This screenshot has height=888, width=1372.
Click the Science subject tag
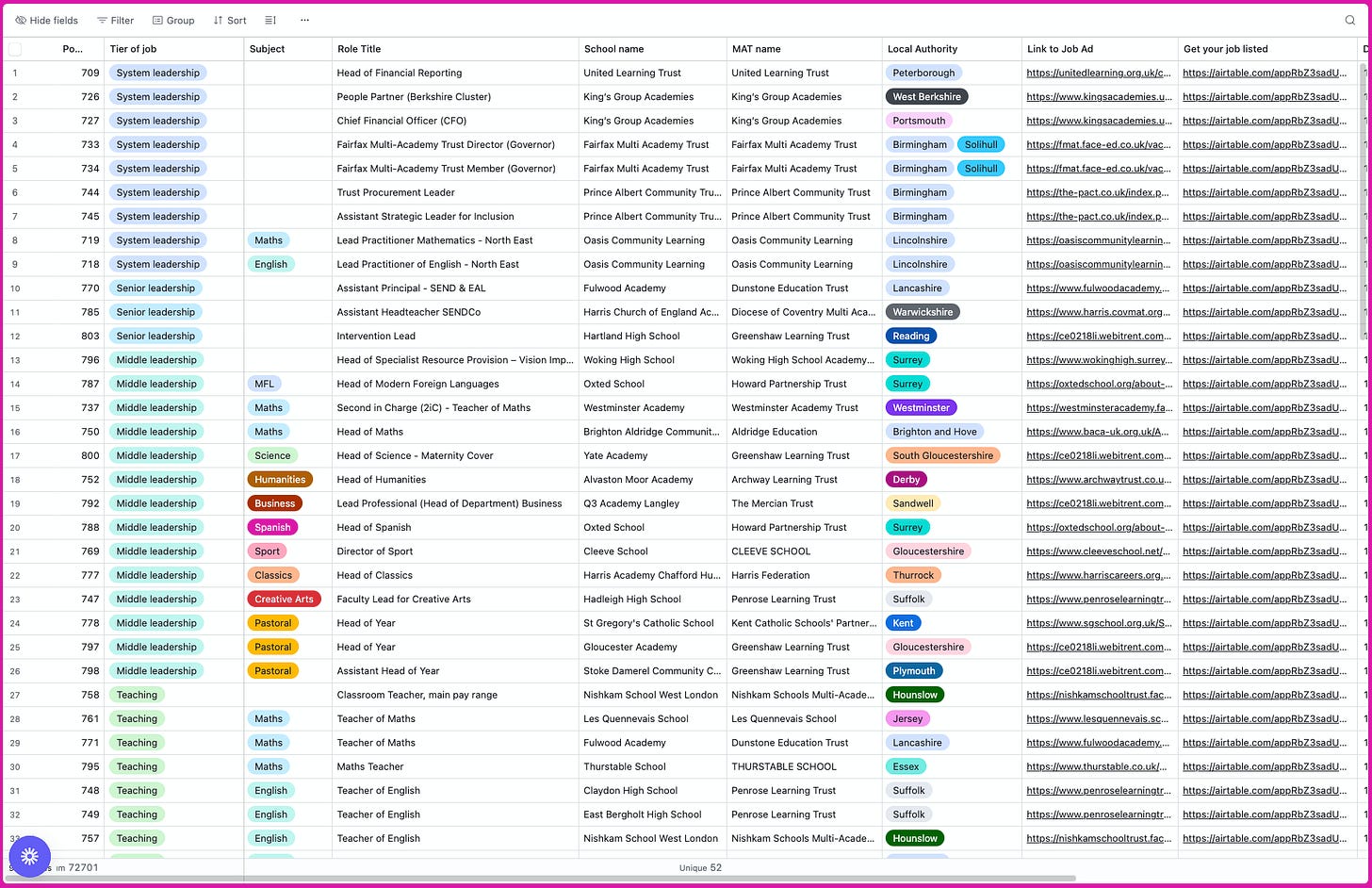click(x=272, y=455)
